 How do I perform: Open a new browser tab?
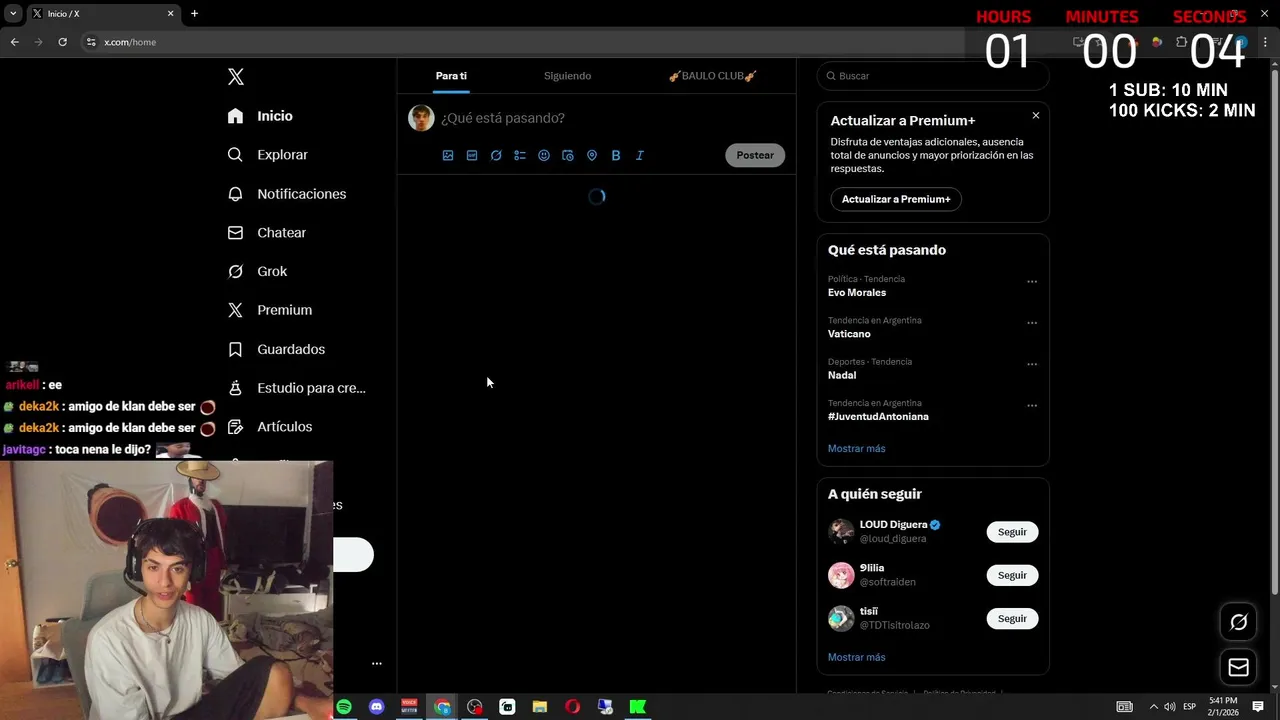pos(194,14)
